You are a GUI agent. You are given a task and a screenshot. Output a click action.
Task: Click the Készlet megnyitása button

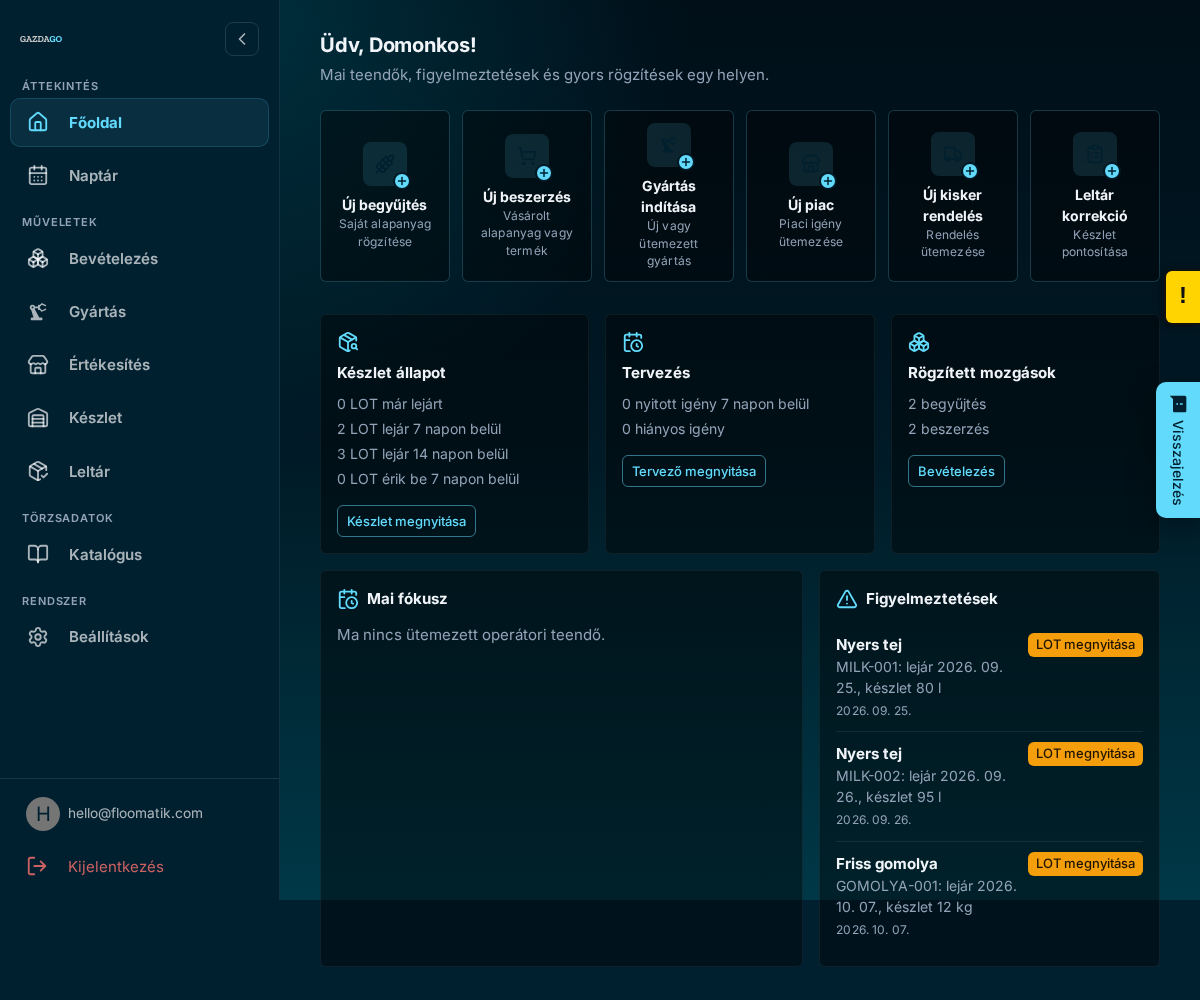click(x=406, y=521)
